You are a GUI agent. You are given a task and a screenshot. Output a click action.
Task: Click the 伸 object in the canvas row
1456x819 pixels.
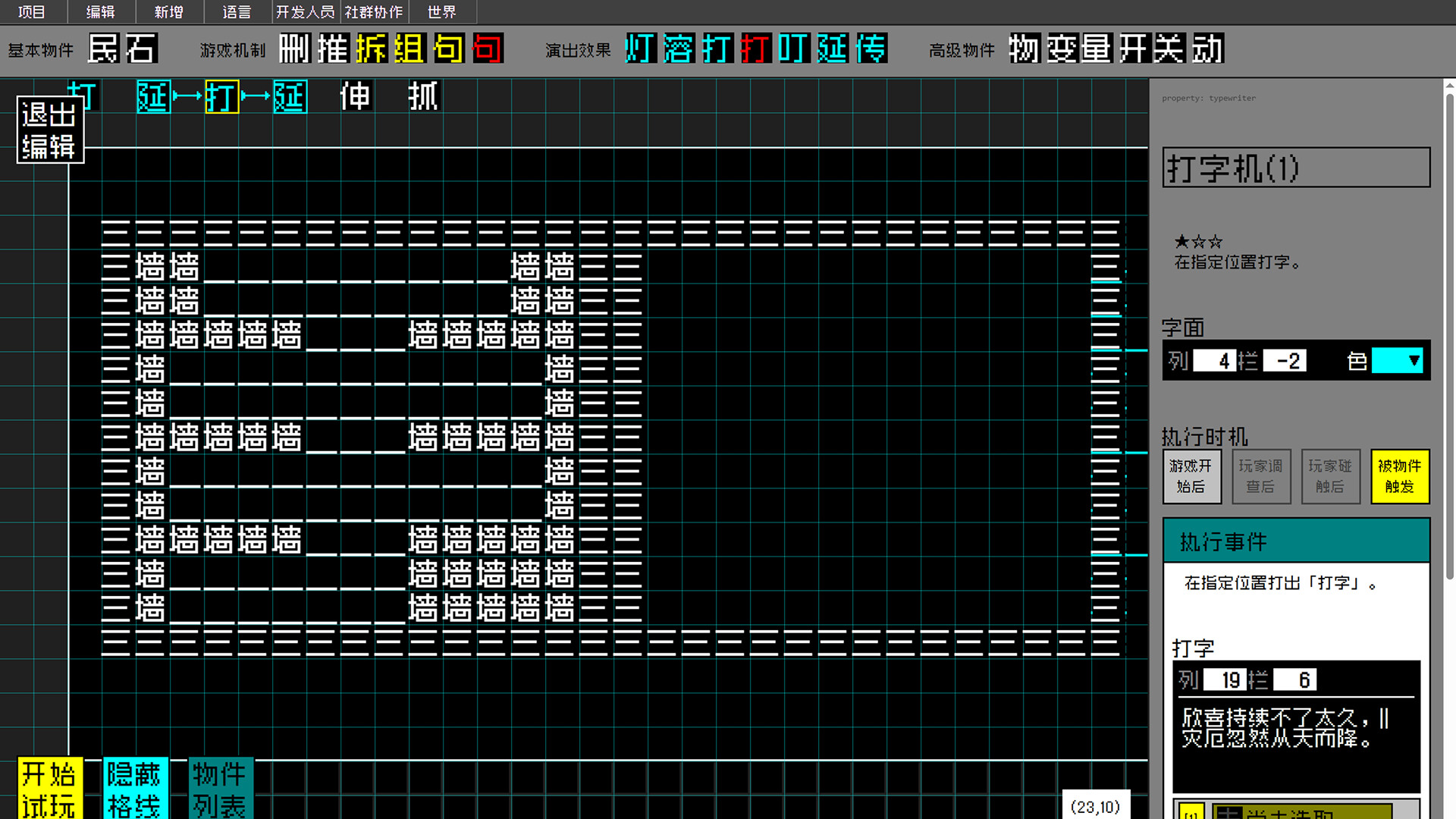(x=355, y=97)
